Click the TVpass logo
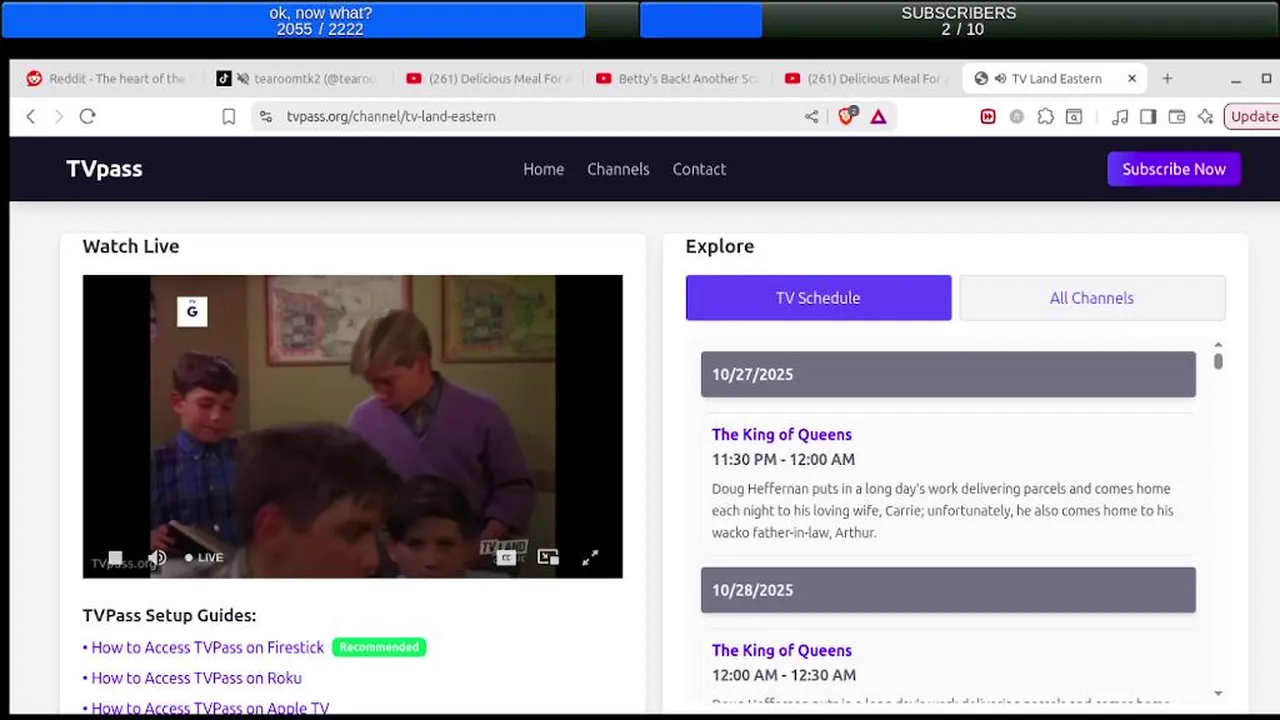1280x720 pixels. tap(104, 169)
